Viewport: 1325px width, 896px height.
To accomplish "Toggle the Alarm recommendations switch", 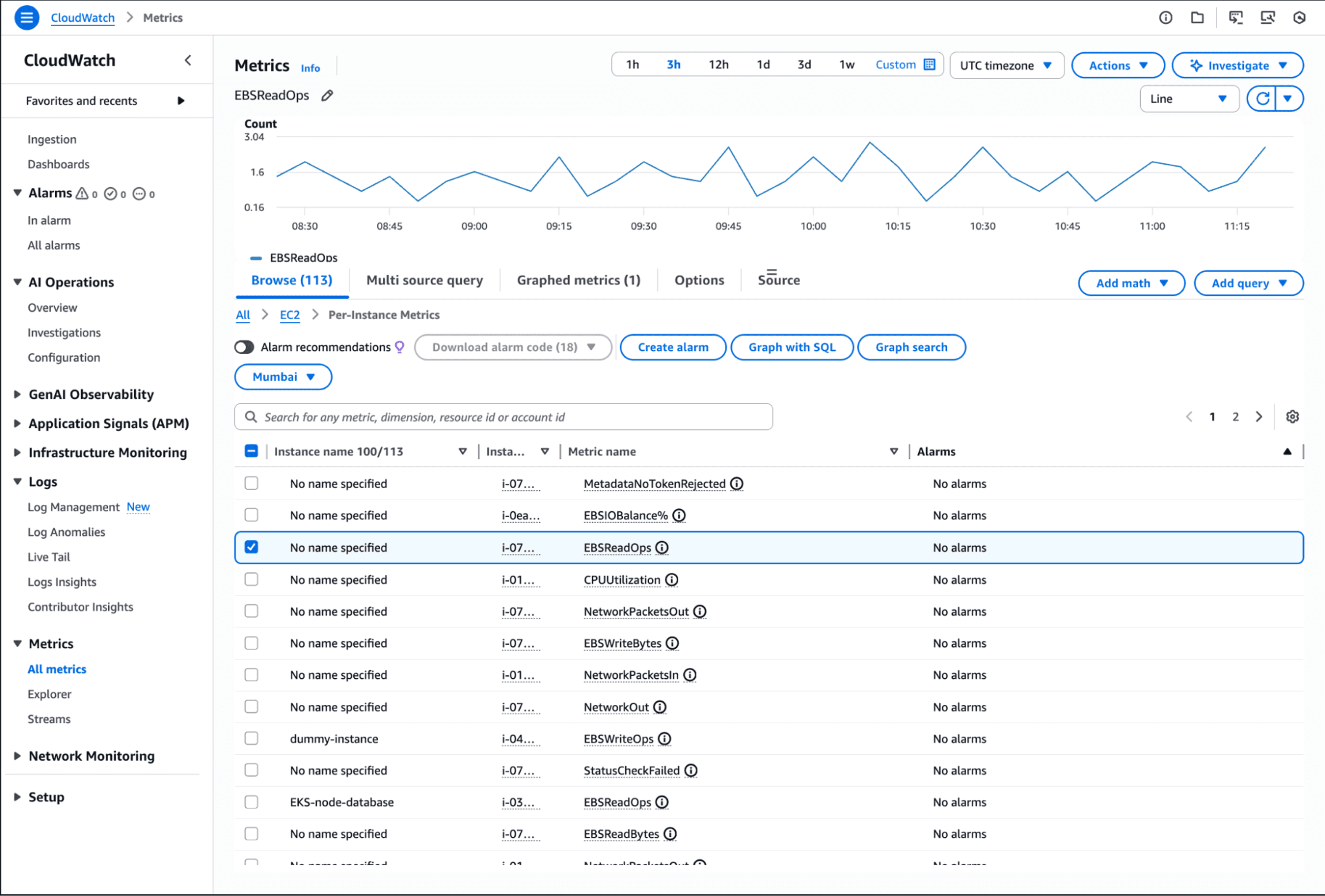I will pyautogui.click(x=244, y=347).
